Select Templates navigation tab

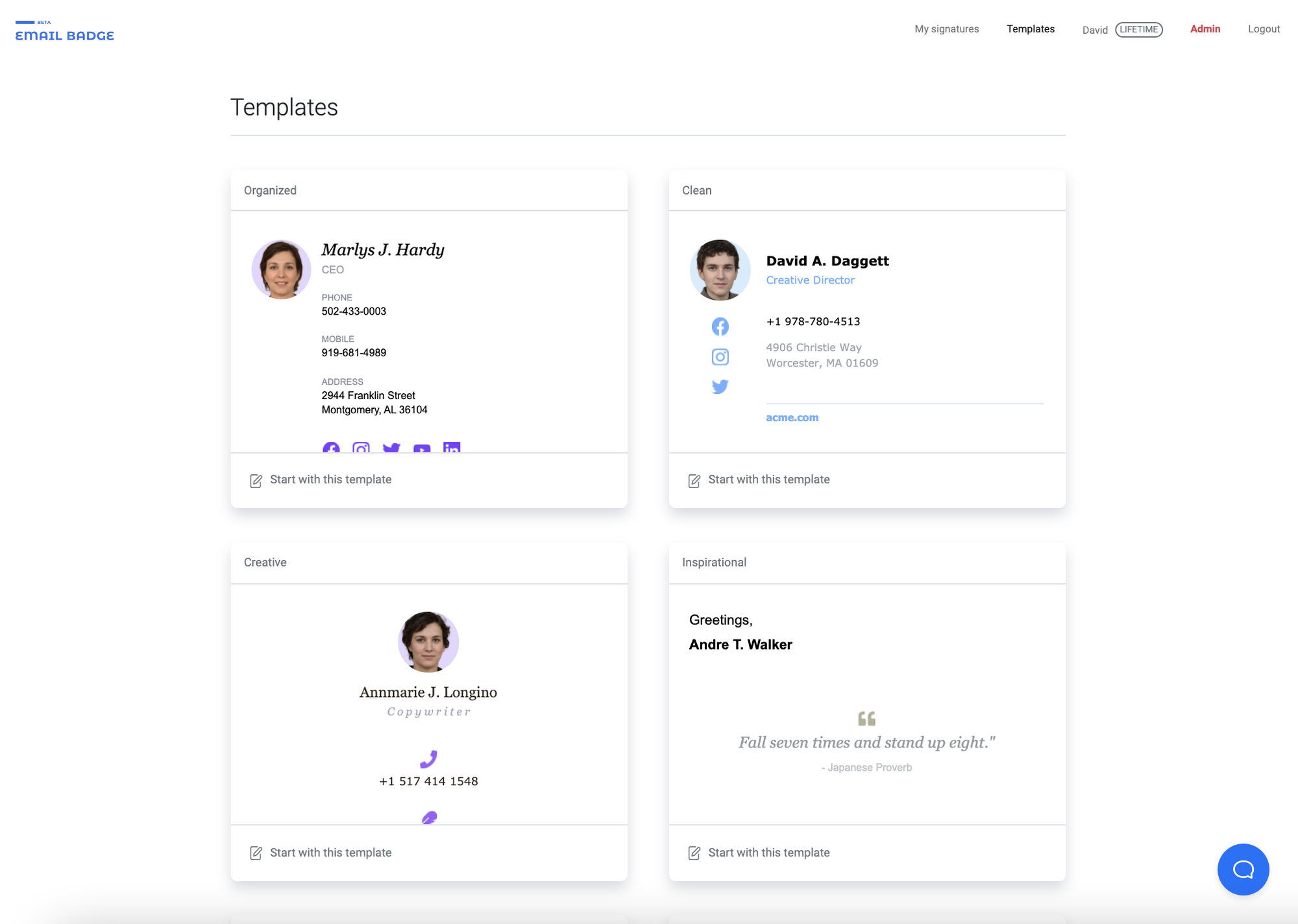click(1030, 28)
